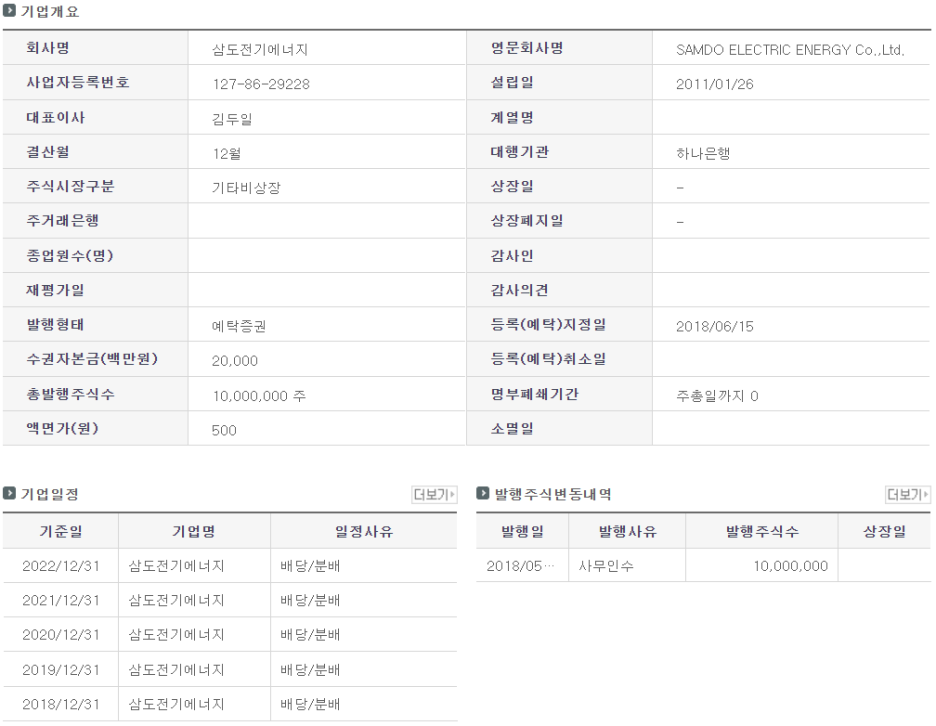
Task: Select issue type 예탁증권
Action: (x=239, y=326)
